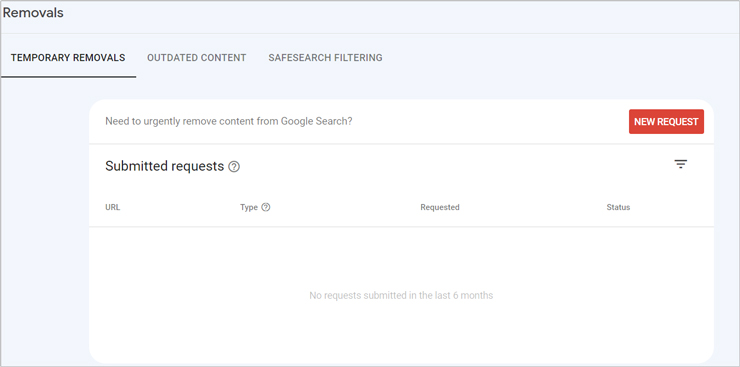Open the filter icon for submitted requests

tap(681, 164)
